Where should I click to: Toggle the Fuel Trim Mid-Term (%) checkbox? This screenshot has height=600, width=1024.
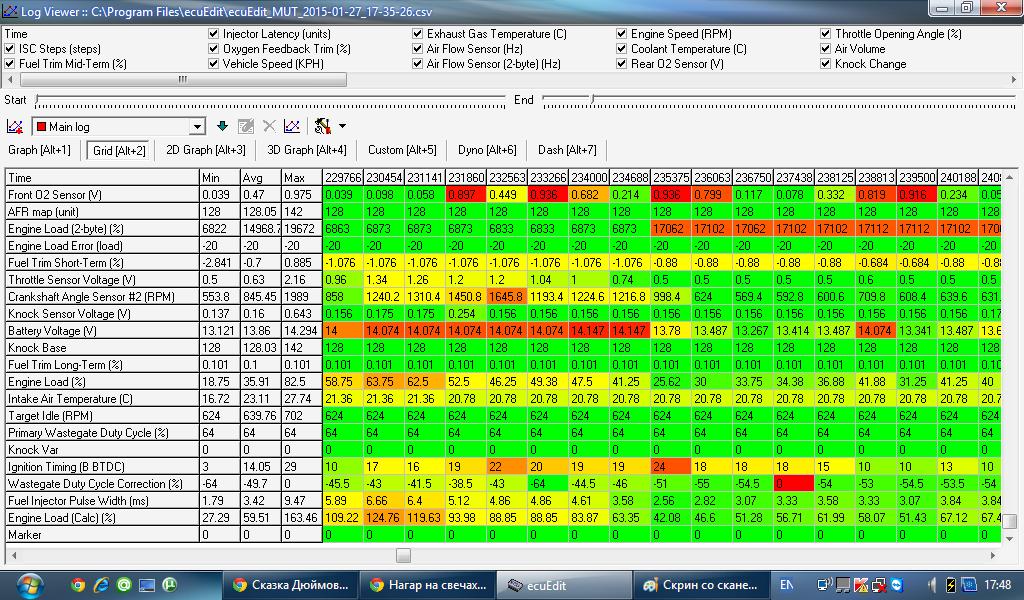(x=10, y=63)
